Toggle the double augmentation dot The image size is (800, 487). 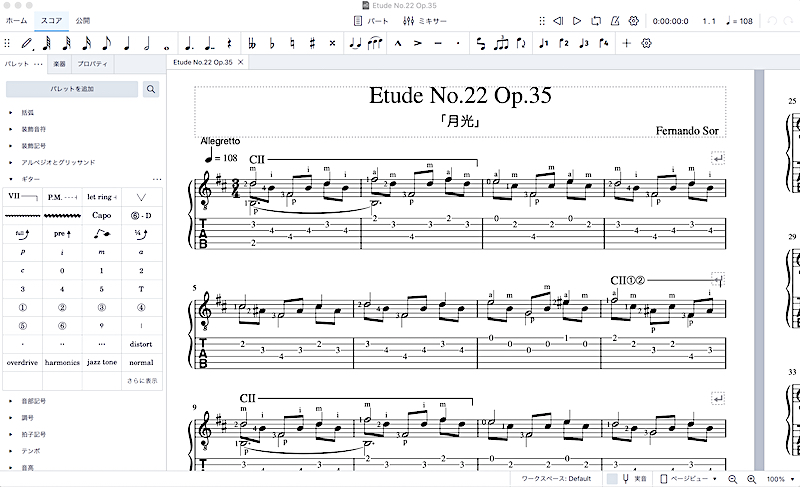tap(209, 44)
